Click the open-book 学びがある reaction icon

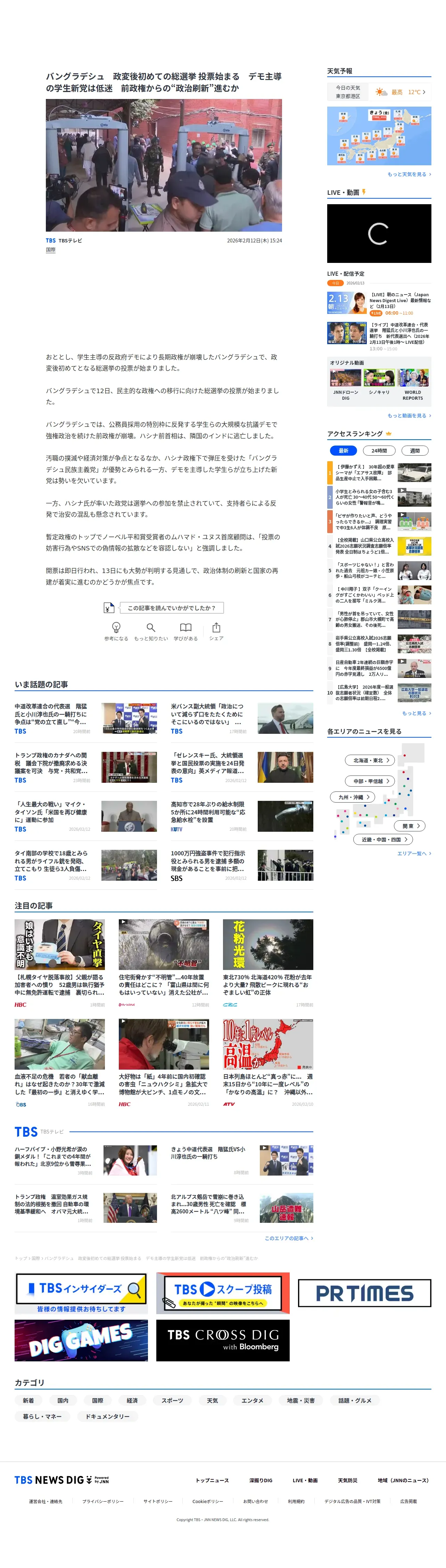coord(185,627)
